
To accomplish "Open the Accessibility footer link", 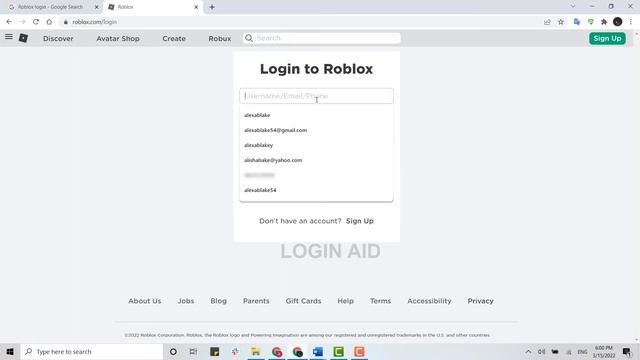I will (429, 301).
